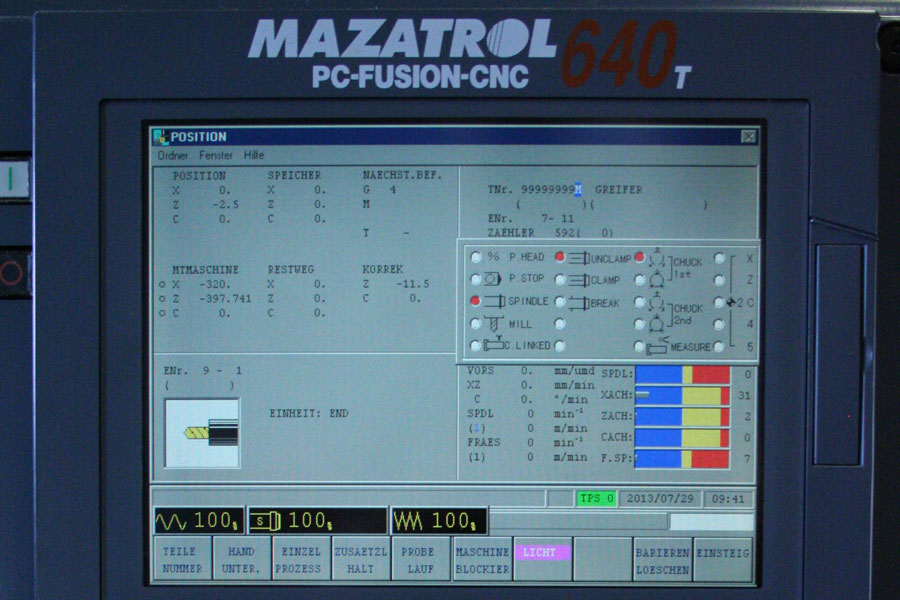The height and width of the screenshot is (600, 900).
Task: Click the CLAMP icon
Action: click(578, 280)
